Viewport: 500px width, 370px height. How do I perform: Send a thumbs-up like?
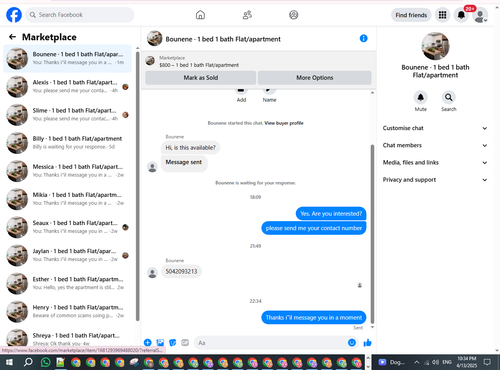pyautogui.click(x=367, y=342)
